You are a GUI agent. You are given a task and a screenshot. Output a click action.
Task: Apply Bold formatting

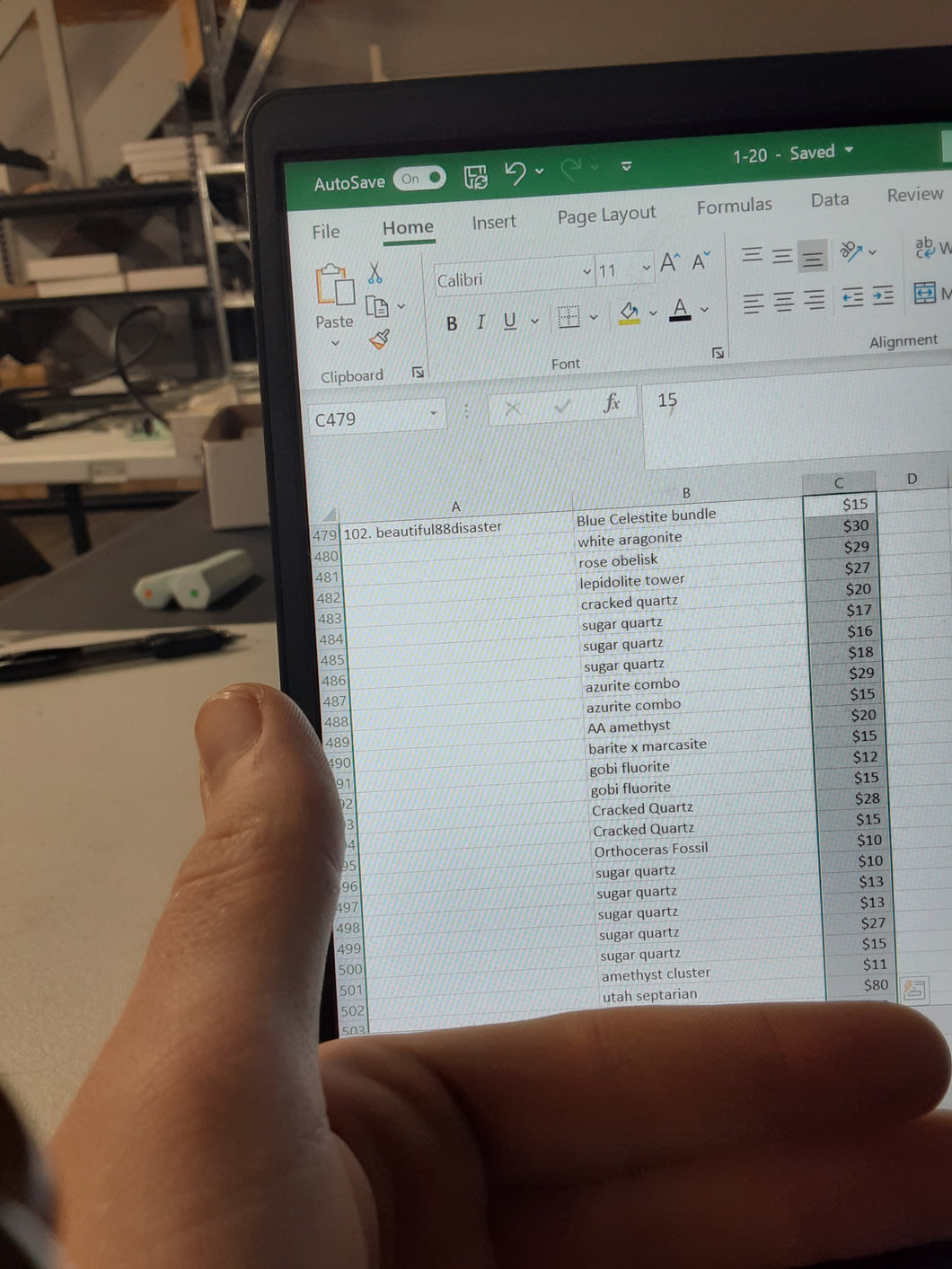pos(452,323)
